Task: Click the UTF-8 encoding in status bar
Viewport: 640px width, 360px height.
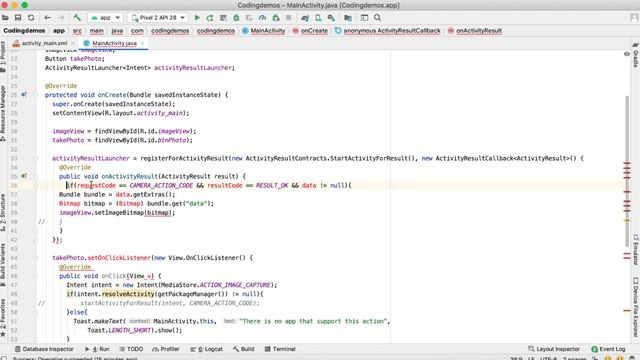Action: (x=548, y=358)
